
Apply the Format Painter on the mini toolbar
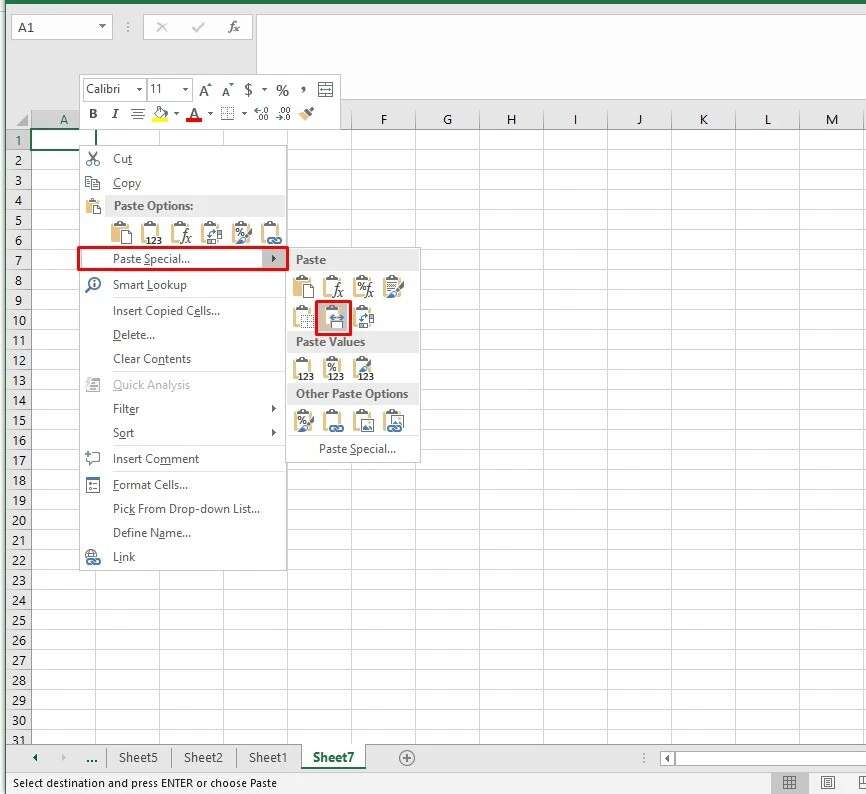pos(306,114)
